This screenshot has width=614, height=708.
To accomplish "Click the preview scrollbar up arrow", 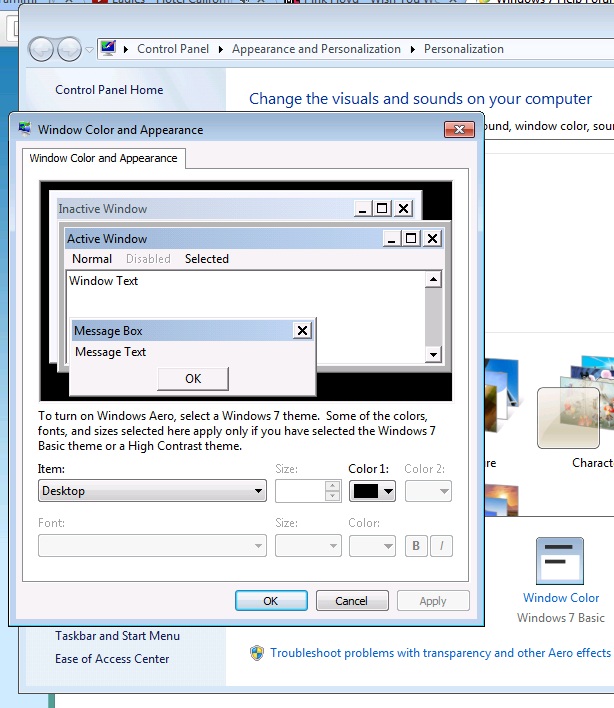I will (433, 279).
